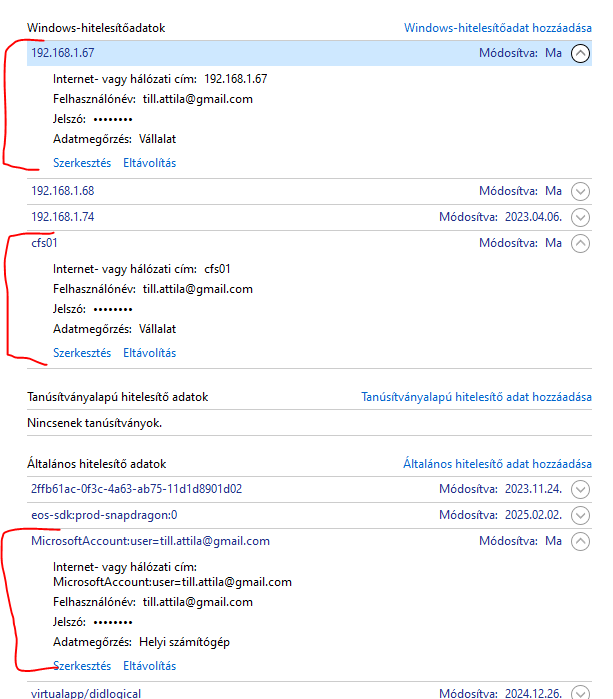Click the Windows-hitelesítőadatok section heading

[x=96, y=28]
